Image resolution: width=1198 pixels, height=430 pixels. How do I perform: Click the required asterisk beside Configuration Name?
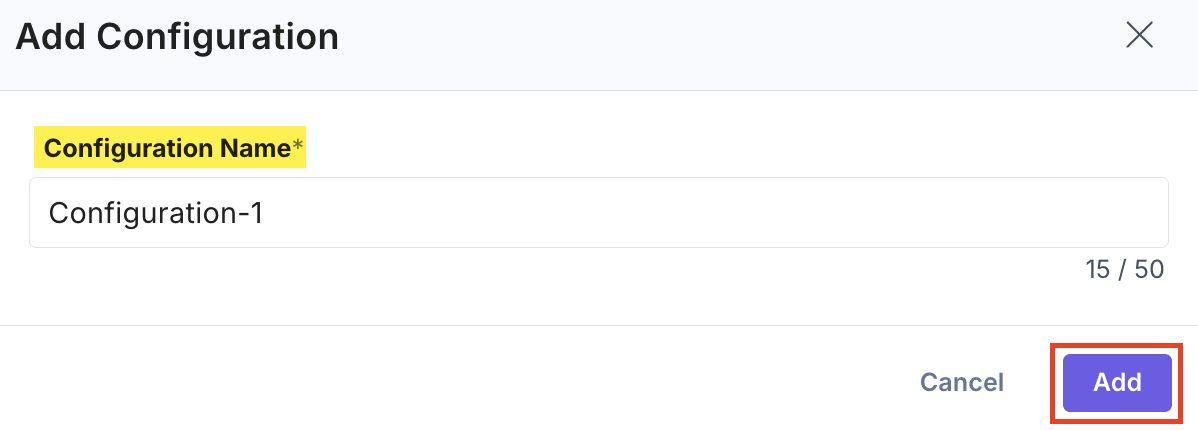point(297,149)
